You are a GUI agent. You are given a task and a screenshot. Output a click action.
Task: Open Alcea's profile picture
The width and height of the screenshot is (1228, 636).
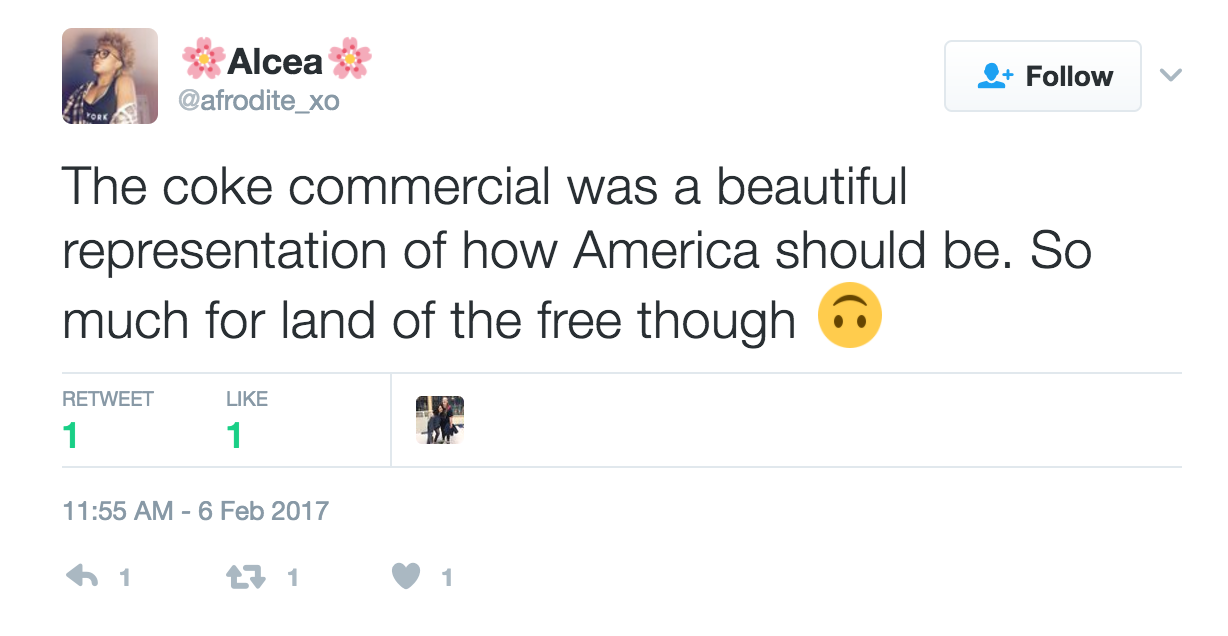(110, 76)
